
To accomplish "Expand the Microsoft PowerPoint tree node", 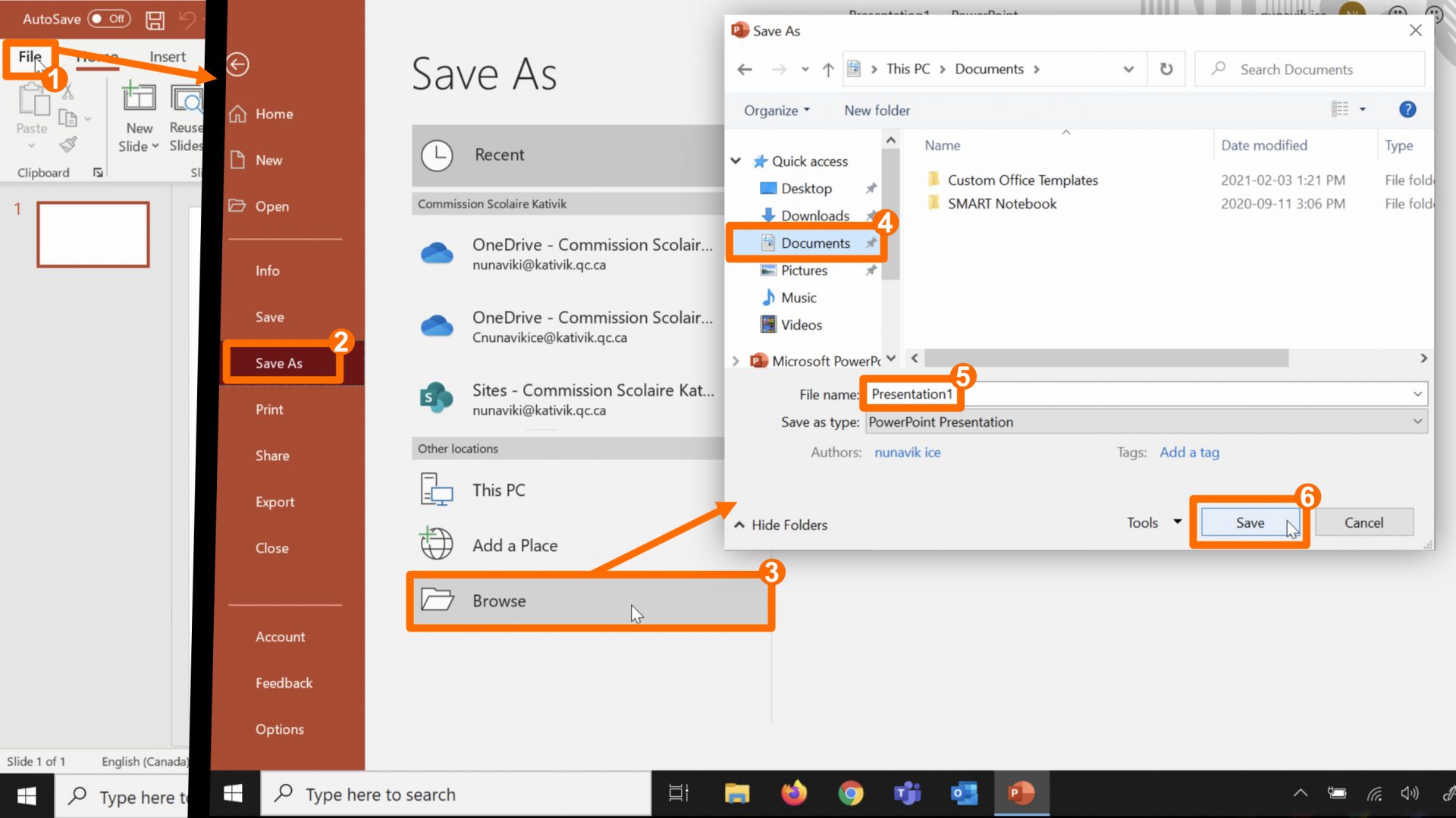I will (736, 361).
